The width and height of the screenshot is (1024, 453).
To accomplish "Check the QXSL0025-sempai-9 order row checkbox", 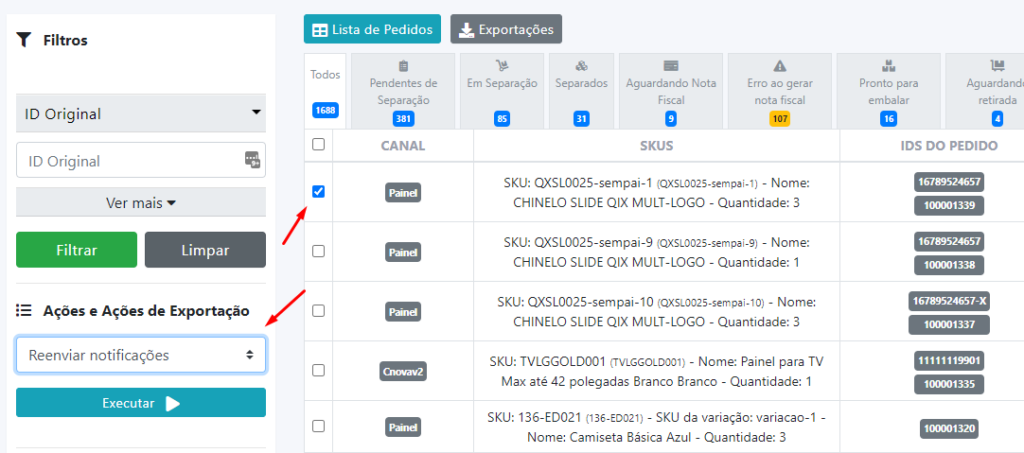I will 319,251.
